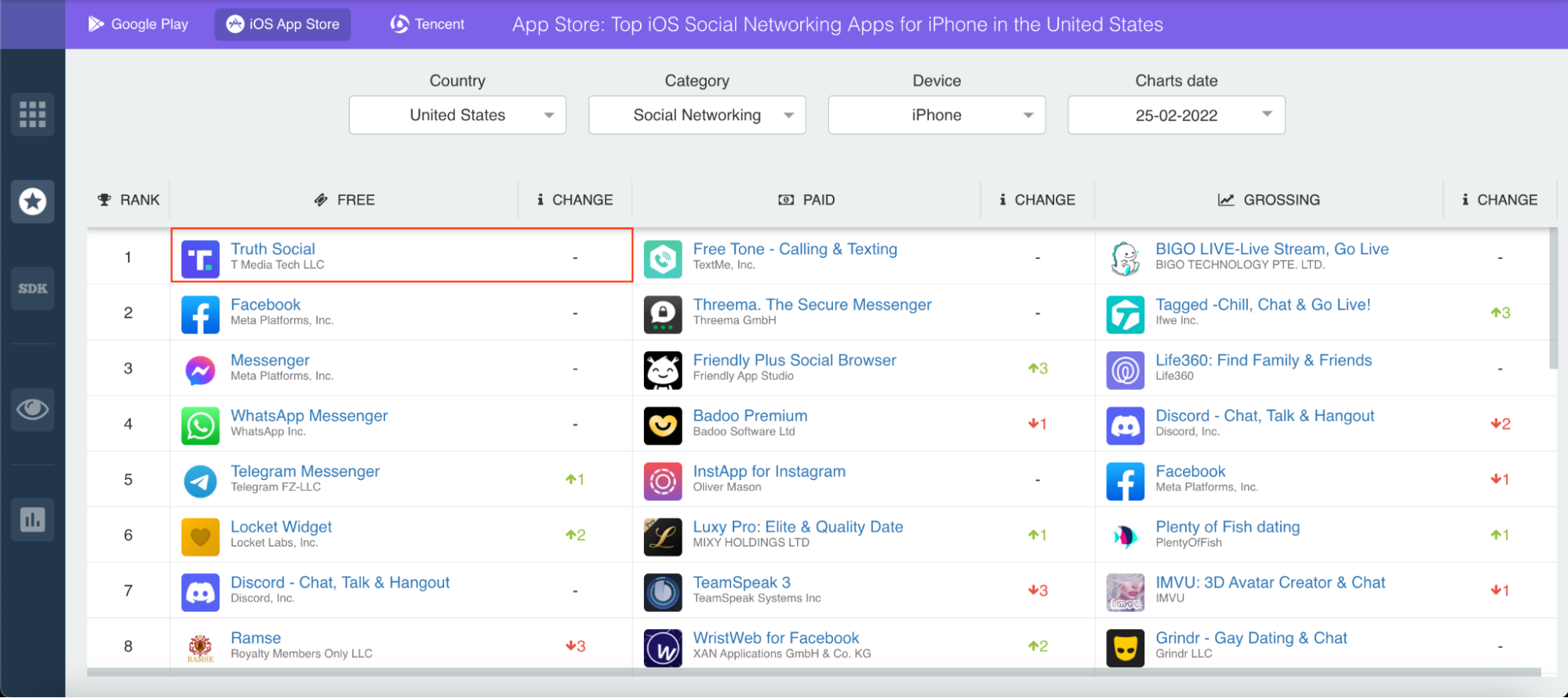Click the Facebook icon in Grossing column
The image size is (1568, 698).
[x=1126, y=482]
